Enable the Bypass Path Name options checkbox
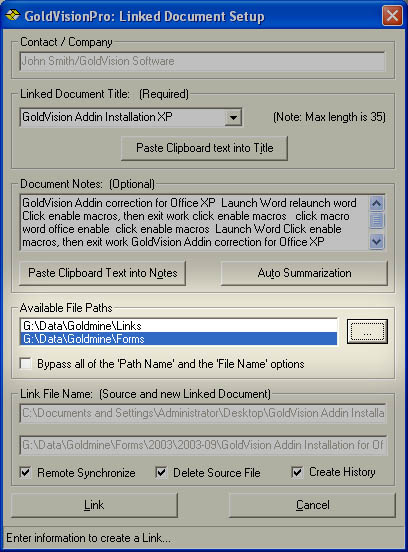The width and height of the screenshot is (408, 552). [26, 363]
